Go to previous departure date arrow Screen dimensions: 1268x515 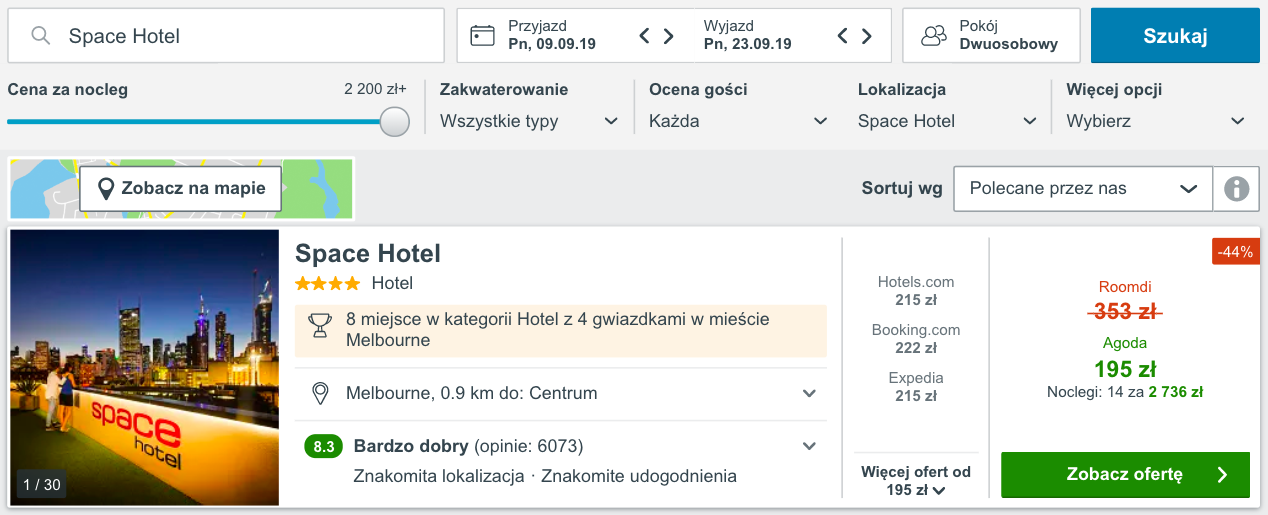coord(843,36)
